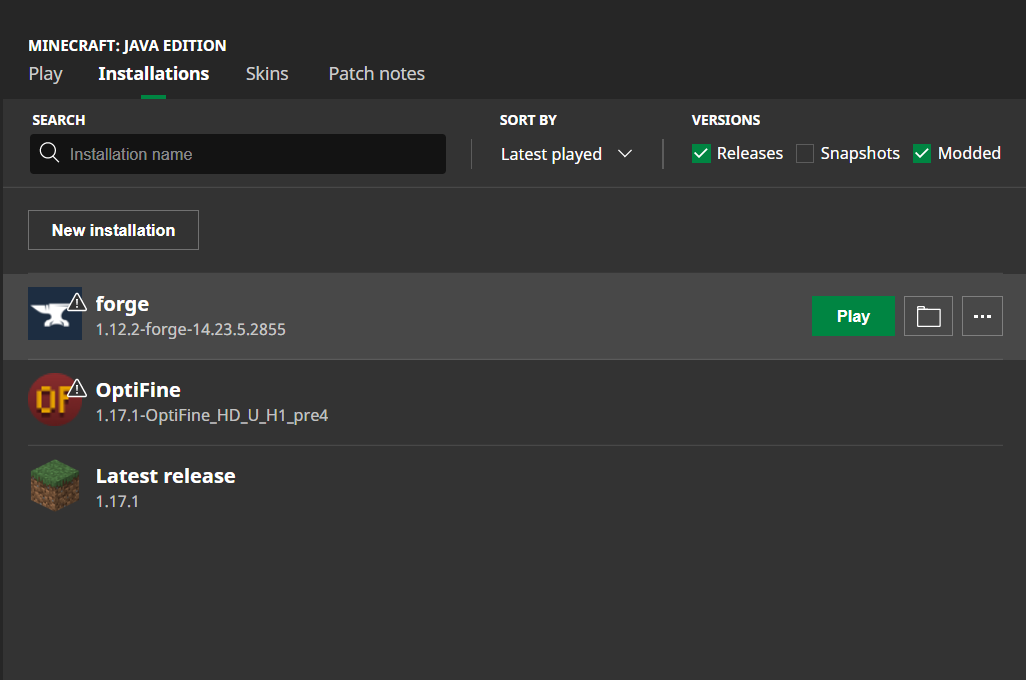Create a New installation

[x=113, y=230]
